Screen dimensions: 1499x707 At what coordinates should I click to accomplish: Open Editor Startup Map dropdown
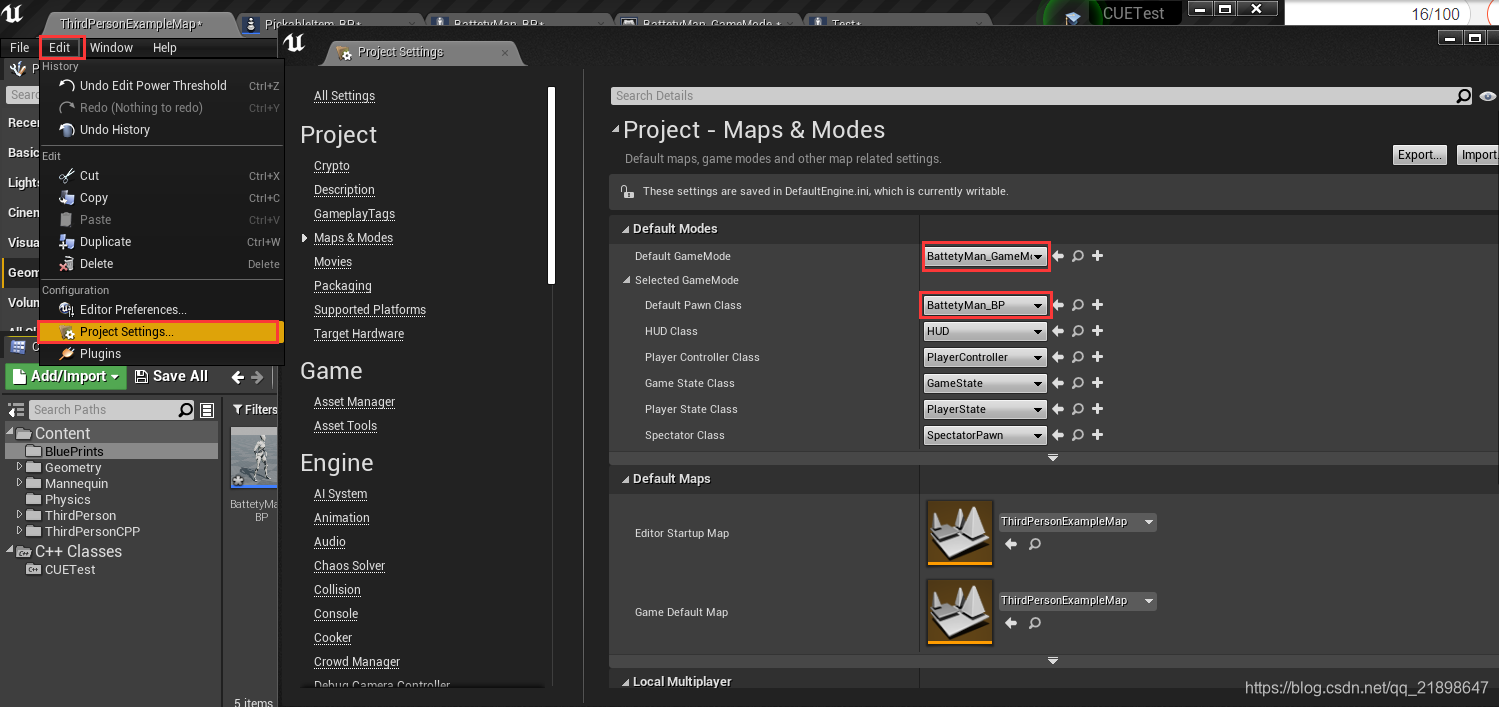click(x=1078, y=522)
